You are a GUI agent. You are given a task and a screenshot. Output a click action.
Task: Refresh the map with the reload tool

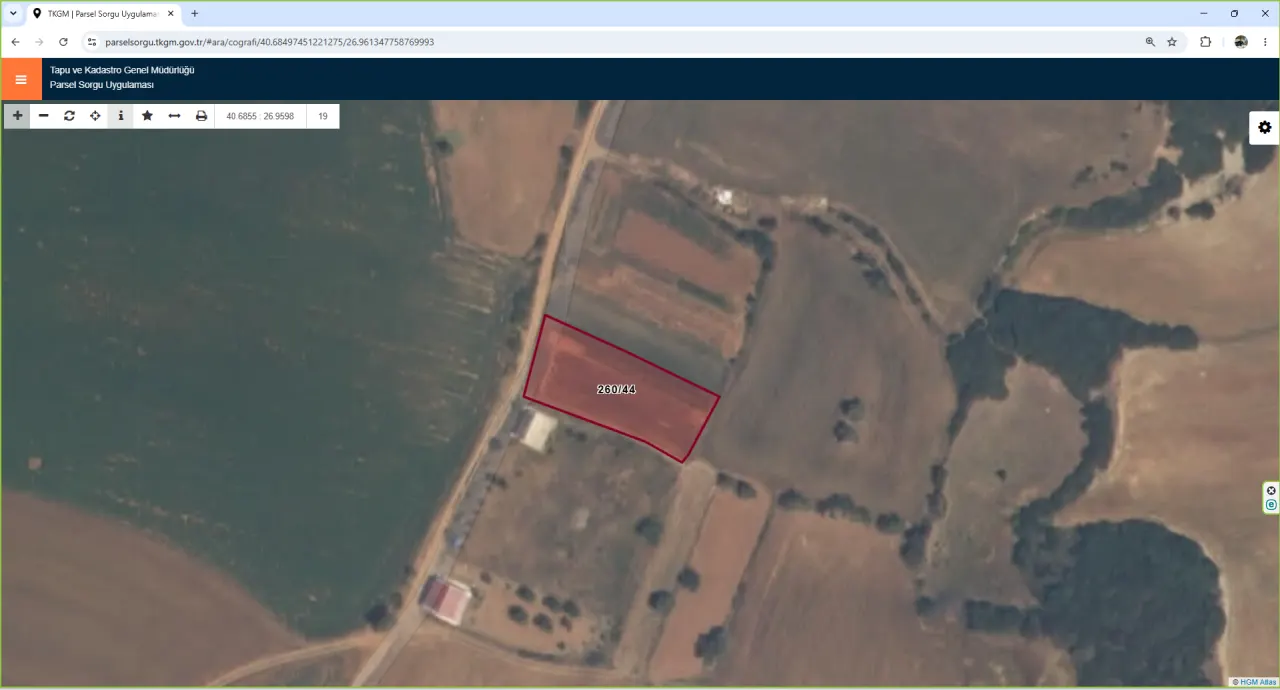pyautogui.click(x=69, y=116)
